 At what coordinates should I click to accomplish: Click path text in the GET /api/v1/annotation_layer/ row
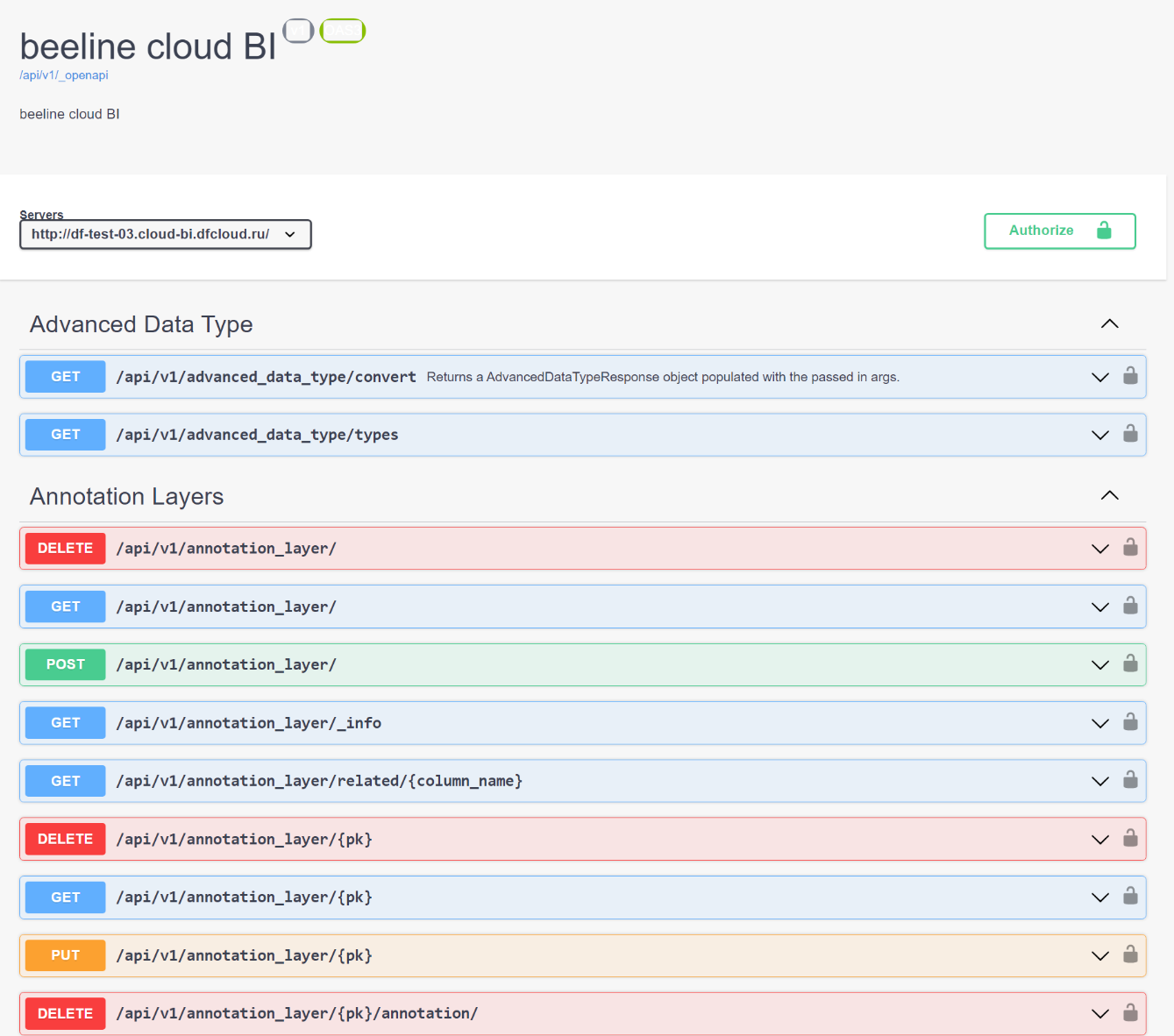tap(226, 607)
